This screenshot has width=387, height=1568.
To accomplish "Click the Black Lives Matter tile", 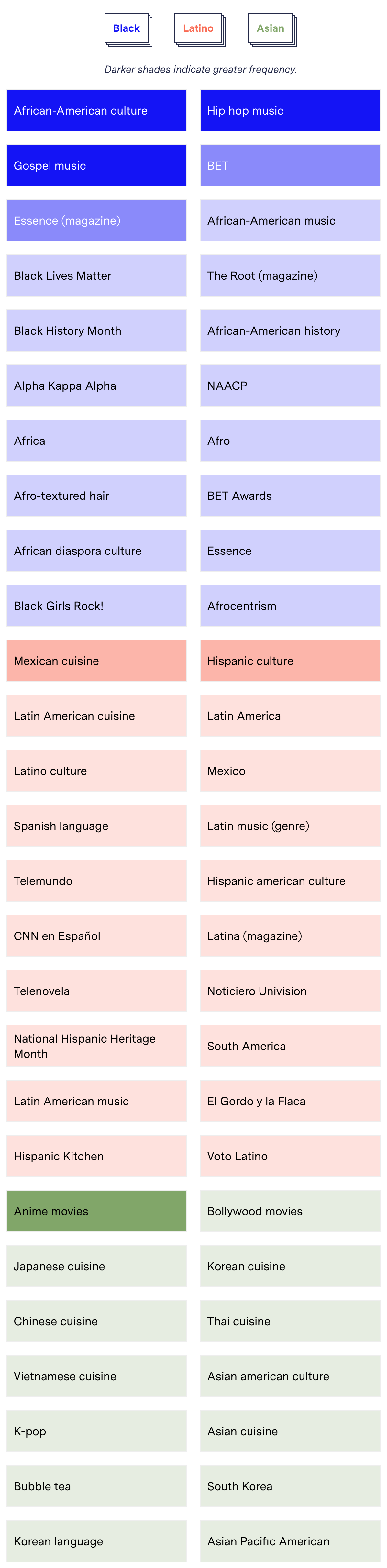I will click(x=97, y=276).
